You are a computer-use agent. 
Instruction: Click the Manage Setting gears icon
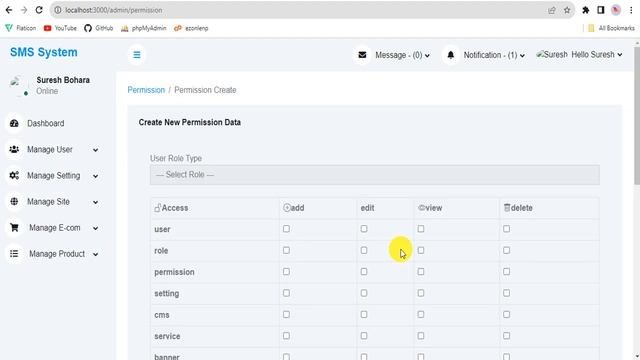tap(14, 176)
